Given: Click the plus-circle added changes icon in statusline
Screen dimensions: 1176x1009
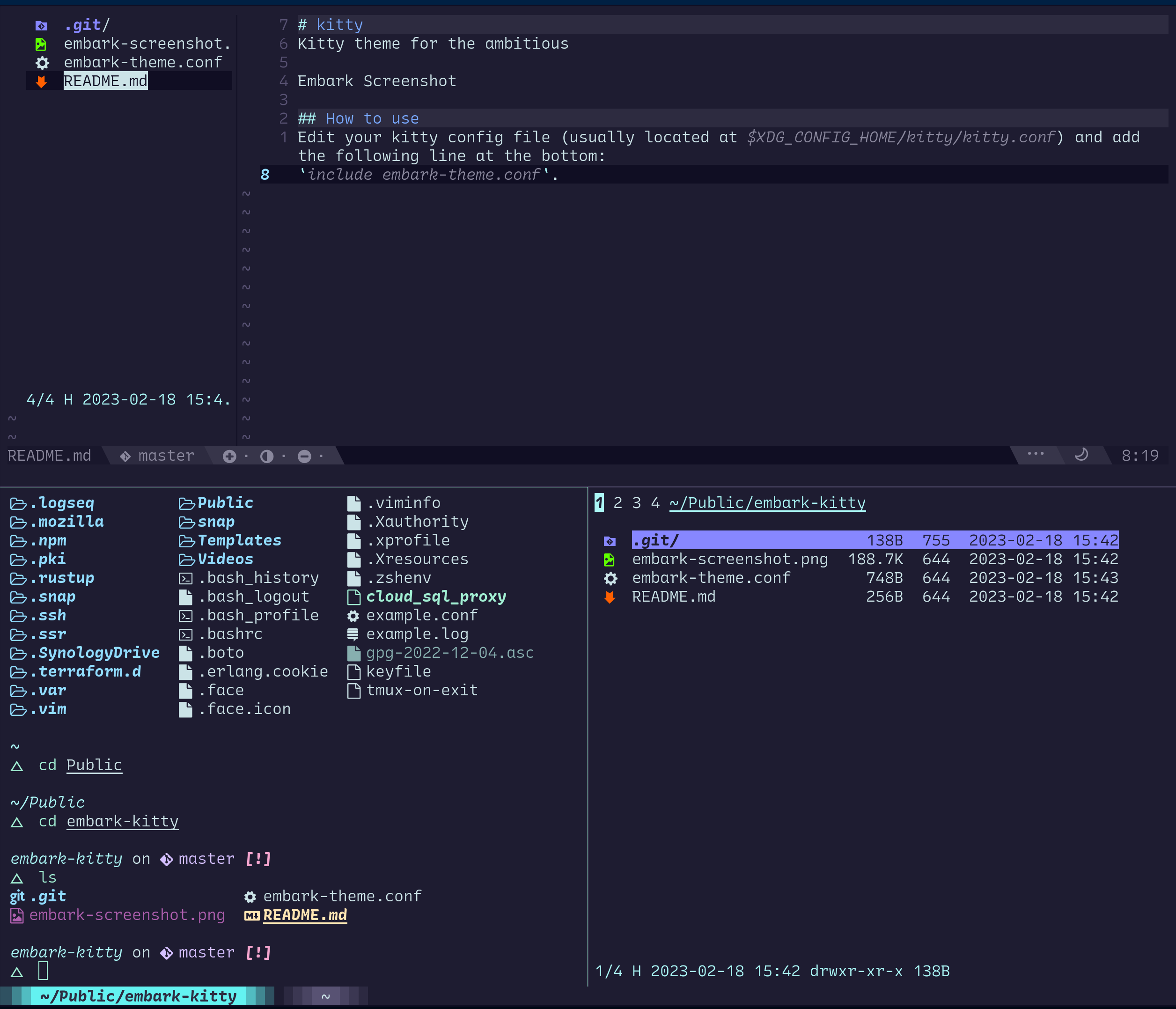Looking at the screenshot, I should tap(229, 456).
